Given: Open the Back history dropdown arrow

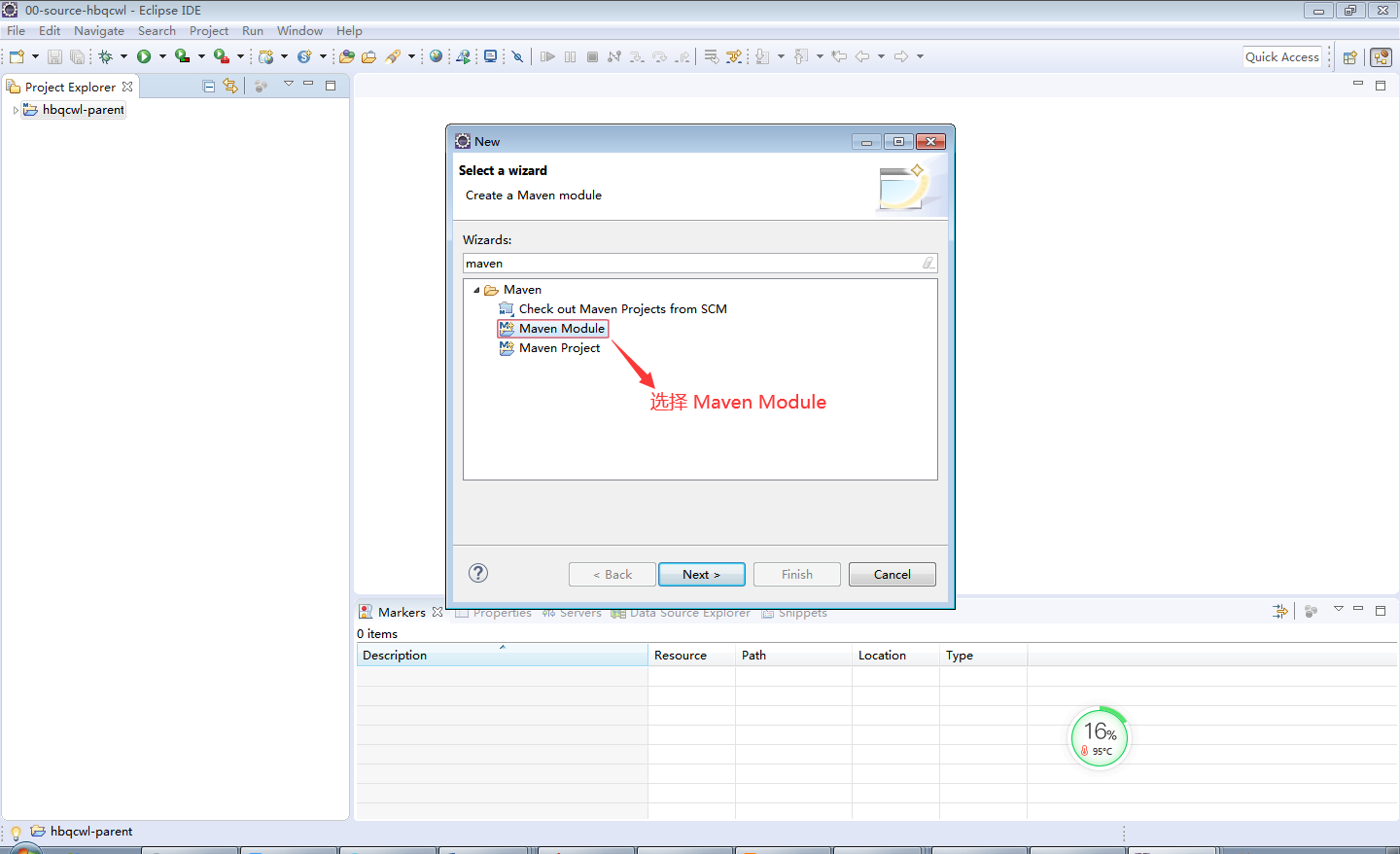Looking at the screenshot, I should [881, 56].
